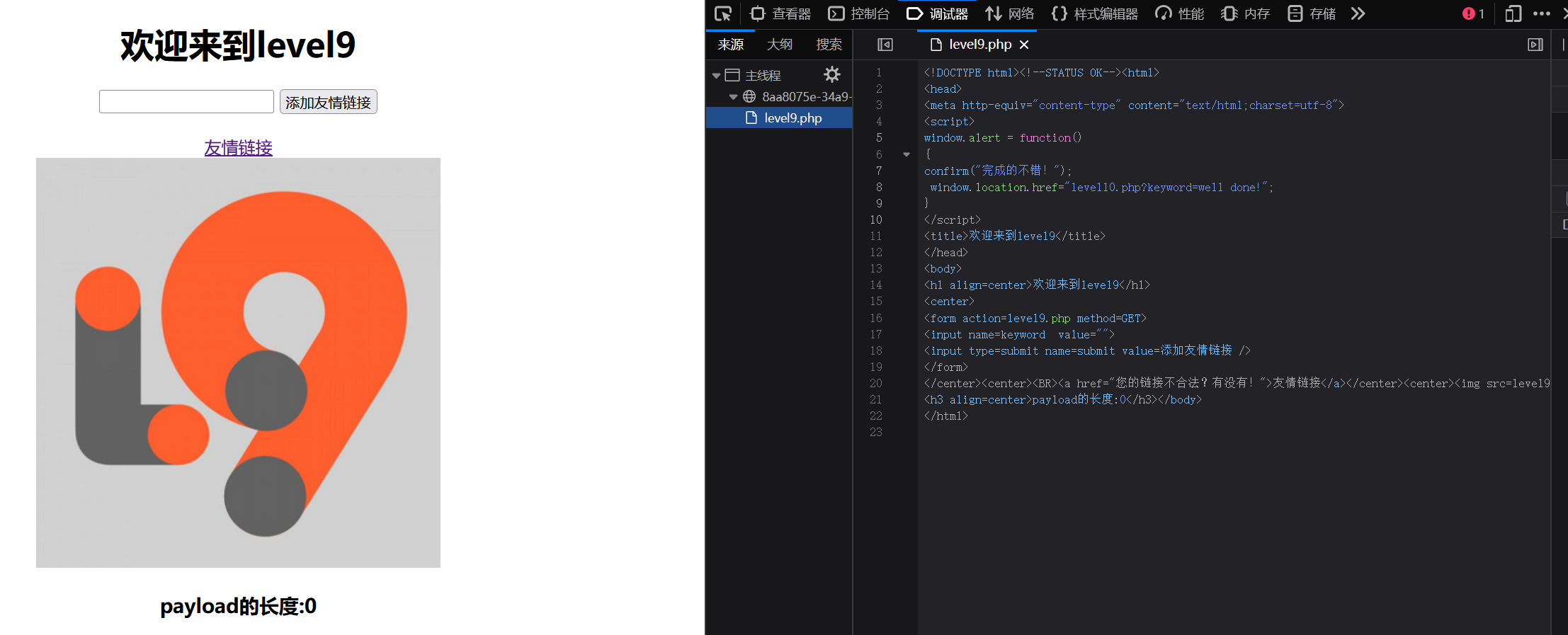This screenshot has height=635, width=1568.
Task: Click the main thread settings gear icon
Action: [832, 74]
